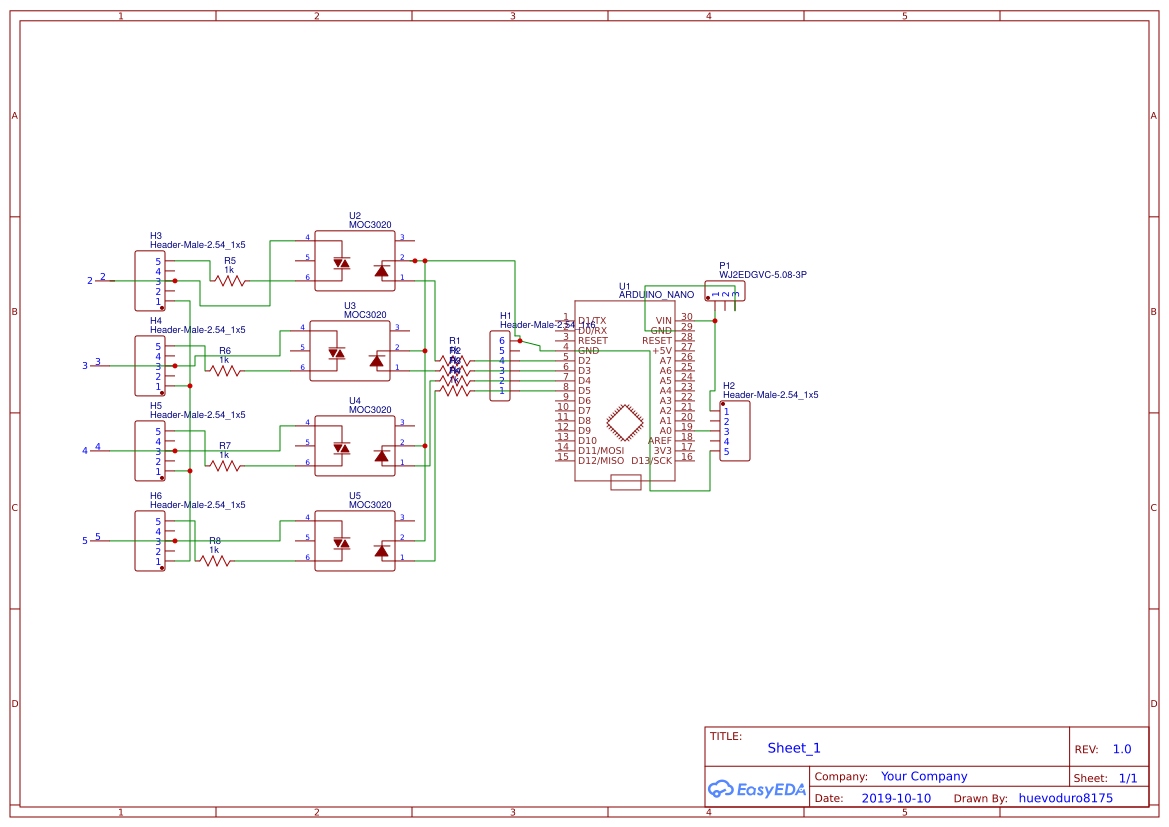Select the net label on resistor R1 stack
1169x827 pixels.
tap(455, 340)
